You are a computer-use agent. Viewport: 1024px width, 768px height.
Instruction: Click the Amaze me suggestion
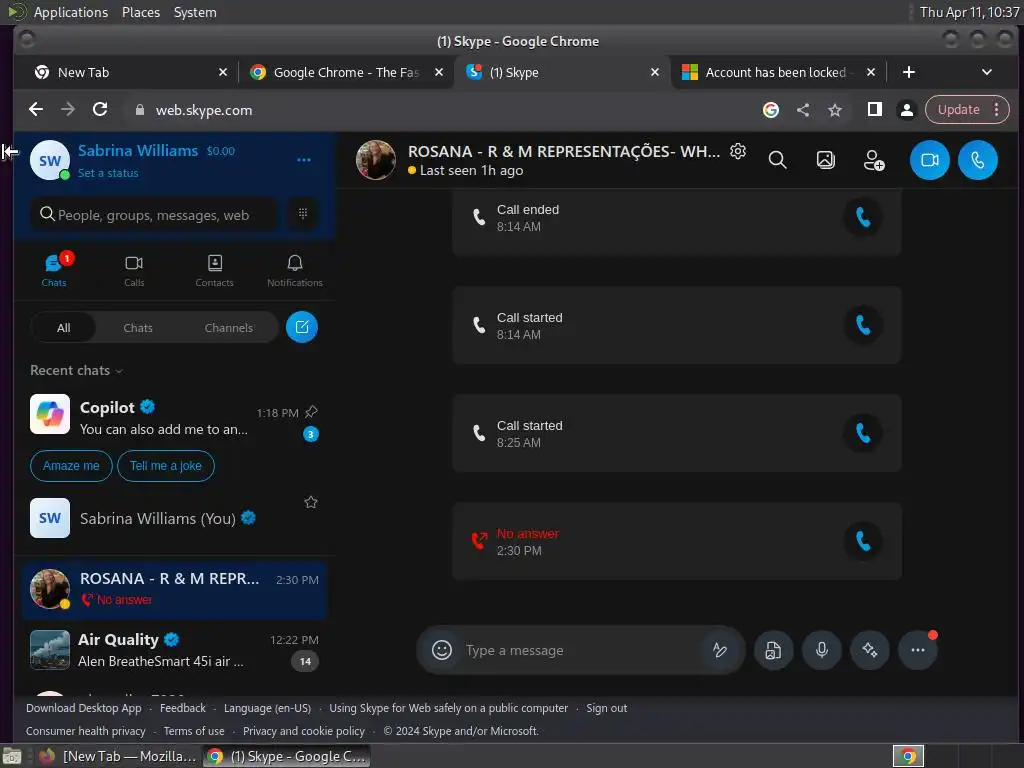[x=71, y=466]
